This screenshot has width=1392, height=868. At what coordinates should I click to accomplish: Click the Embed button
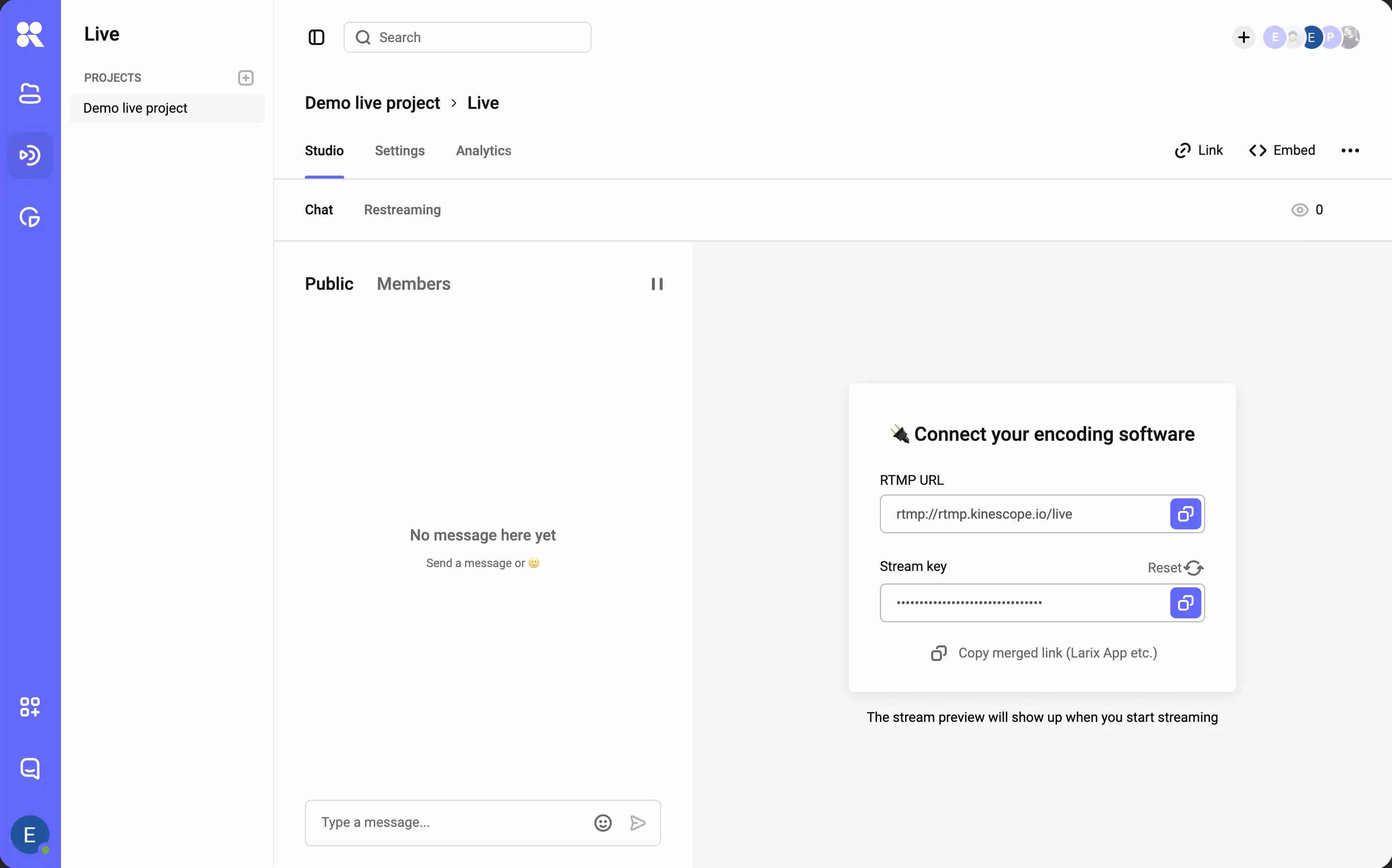tap(1282, 150)
